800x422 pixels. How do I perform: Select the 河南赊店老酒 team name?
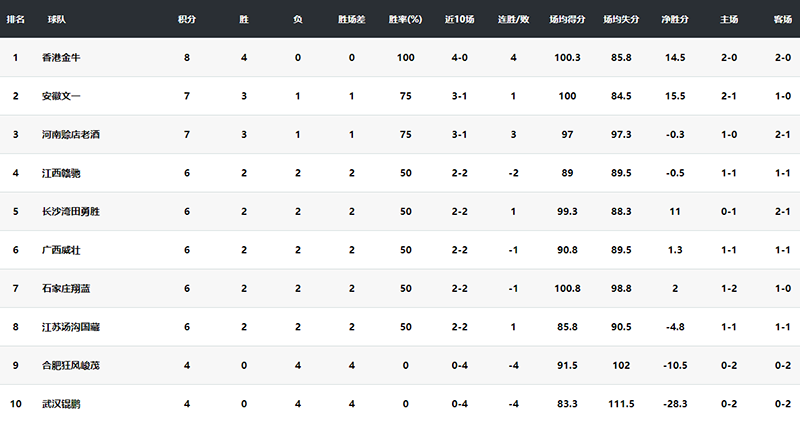coord(71,135)
